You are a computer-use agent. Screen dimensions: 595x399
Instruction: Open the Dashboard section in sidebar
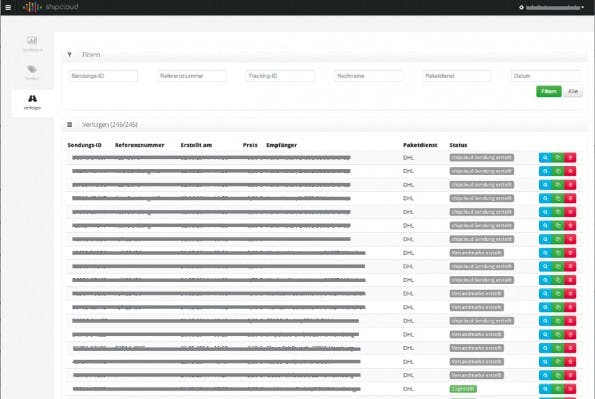tap(32, 43)
